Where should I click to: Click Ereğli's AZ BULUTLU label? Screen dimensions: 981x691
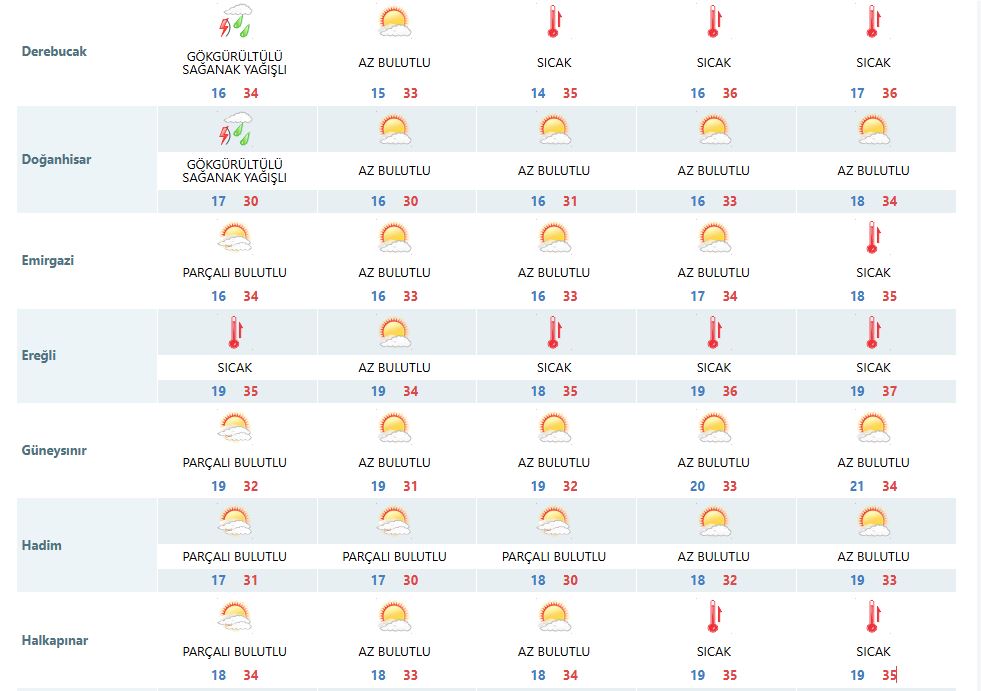tap(394, 368)
